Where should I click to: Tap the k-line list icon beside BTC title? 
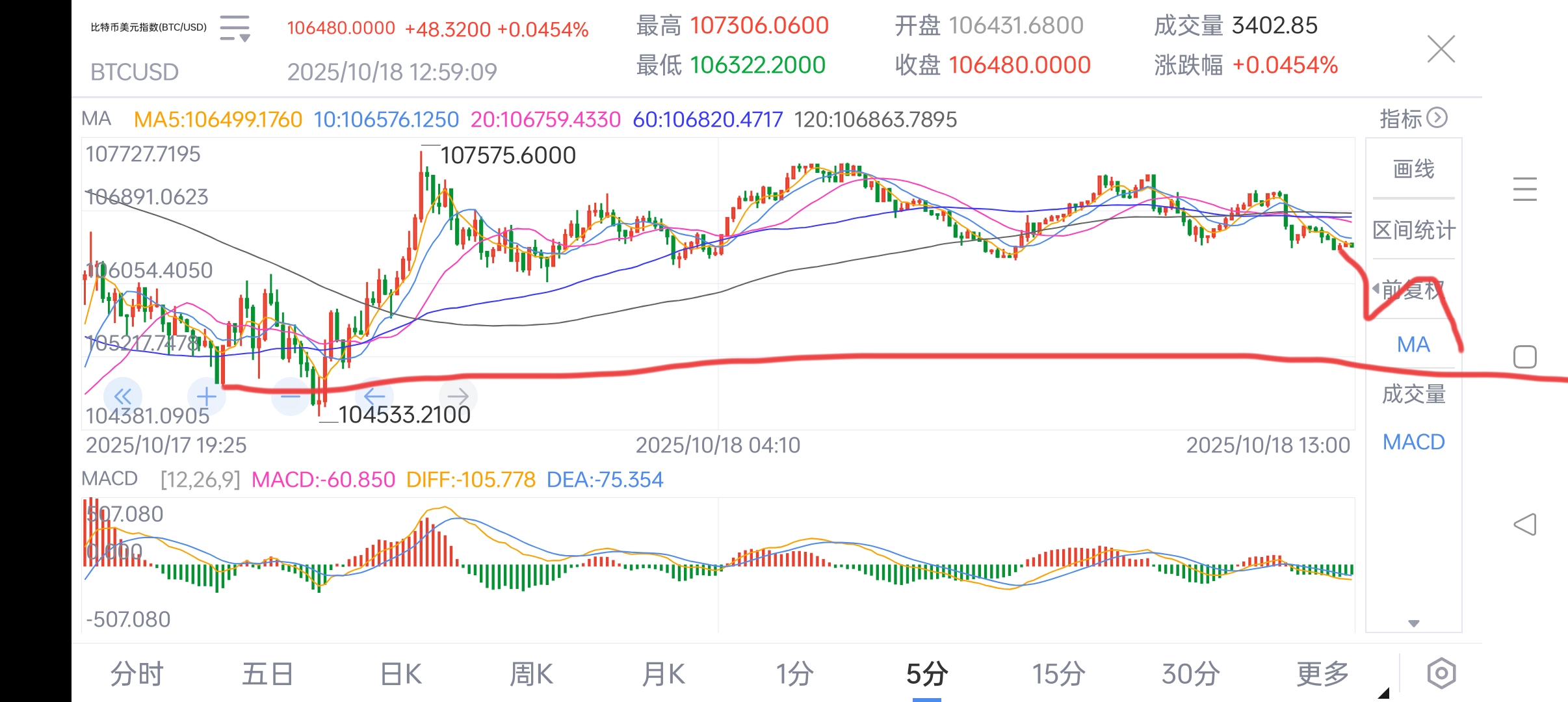pyautogui.click(x=234, y=29)
